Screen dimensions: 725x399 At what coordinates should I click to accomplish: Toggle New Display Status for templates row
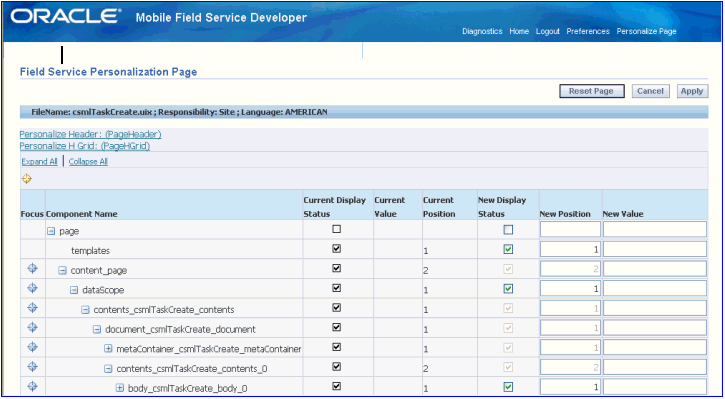pos(508,249)
